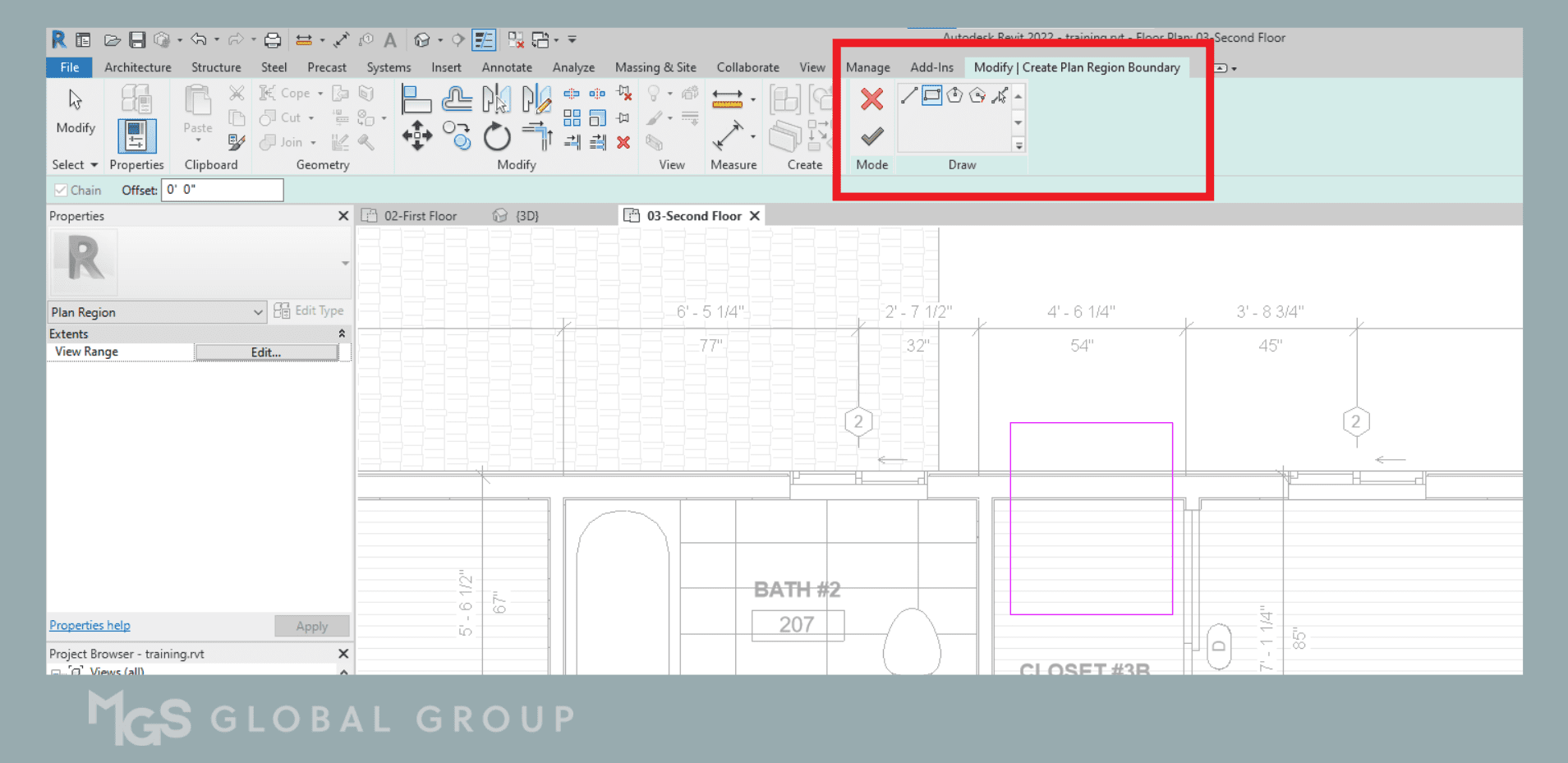Click the red X to cancel edit mode
The image size is (1568, 763).
[871, 99]
